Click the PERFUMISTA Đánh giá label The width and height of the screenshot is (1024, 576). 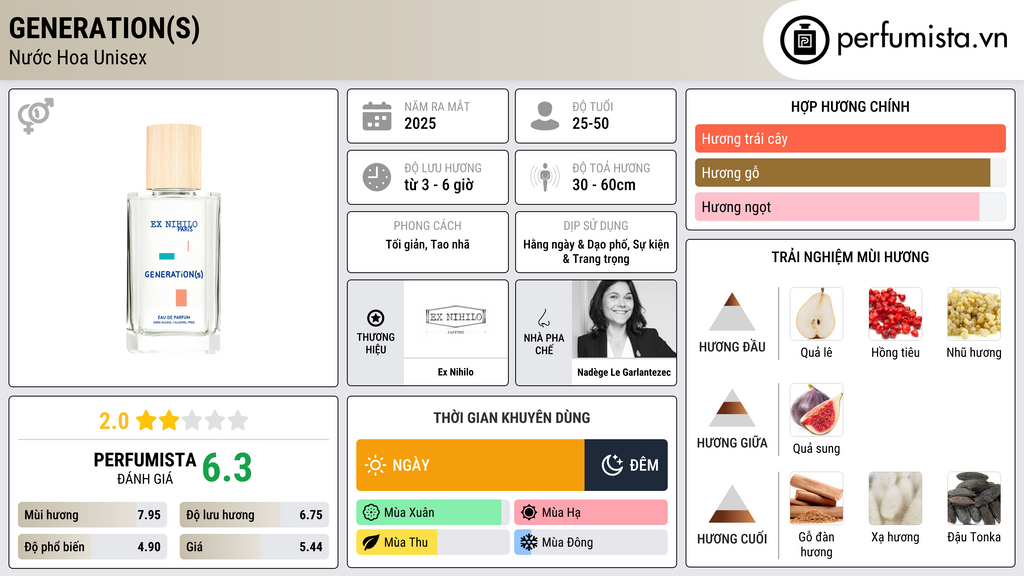pyautogui.click(x=145, y=468)
